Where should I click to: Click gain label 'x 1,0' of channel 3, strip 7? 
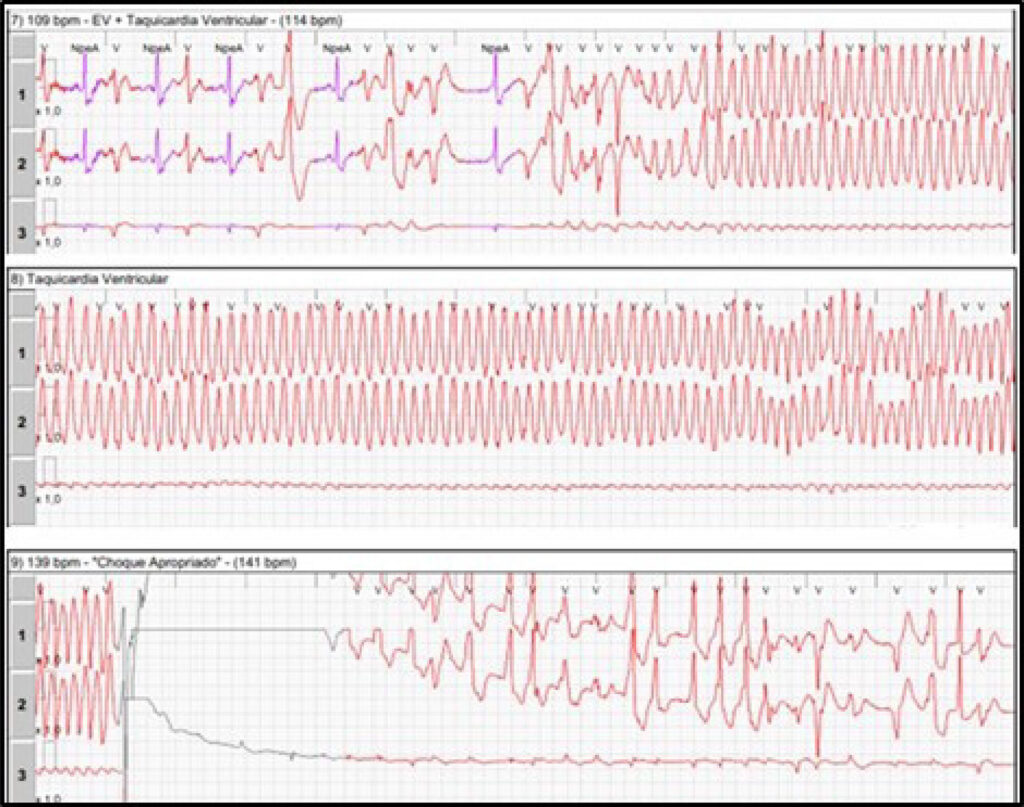(49, 242)
